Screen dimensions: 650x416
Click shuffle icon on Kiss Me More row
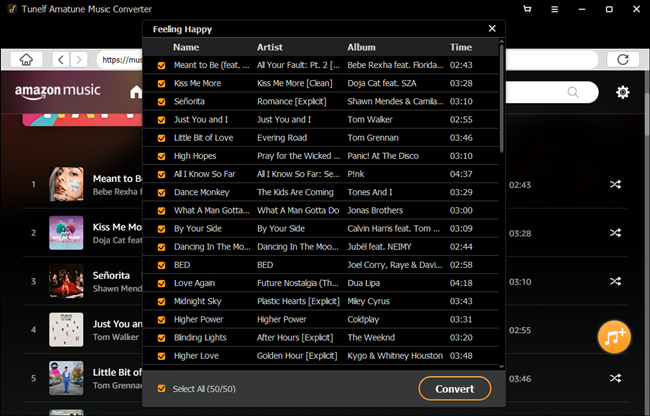(x=617, y=233)
